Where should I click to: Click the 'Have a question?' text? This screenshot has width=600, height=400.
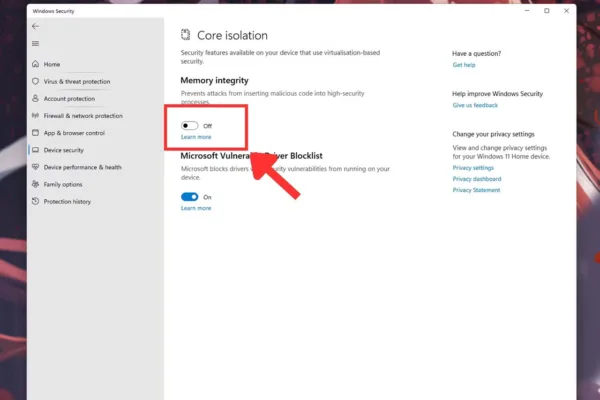[476, 54]
